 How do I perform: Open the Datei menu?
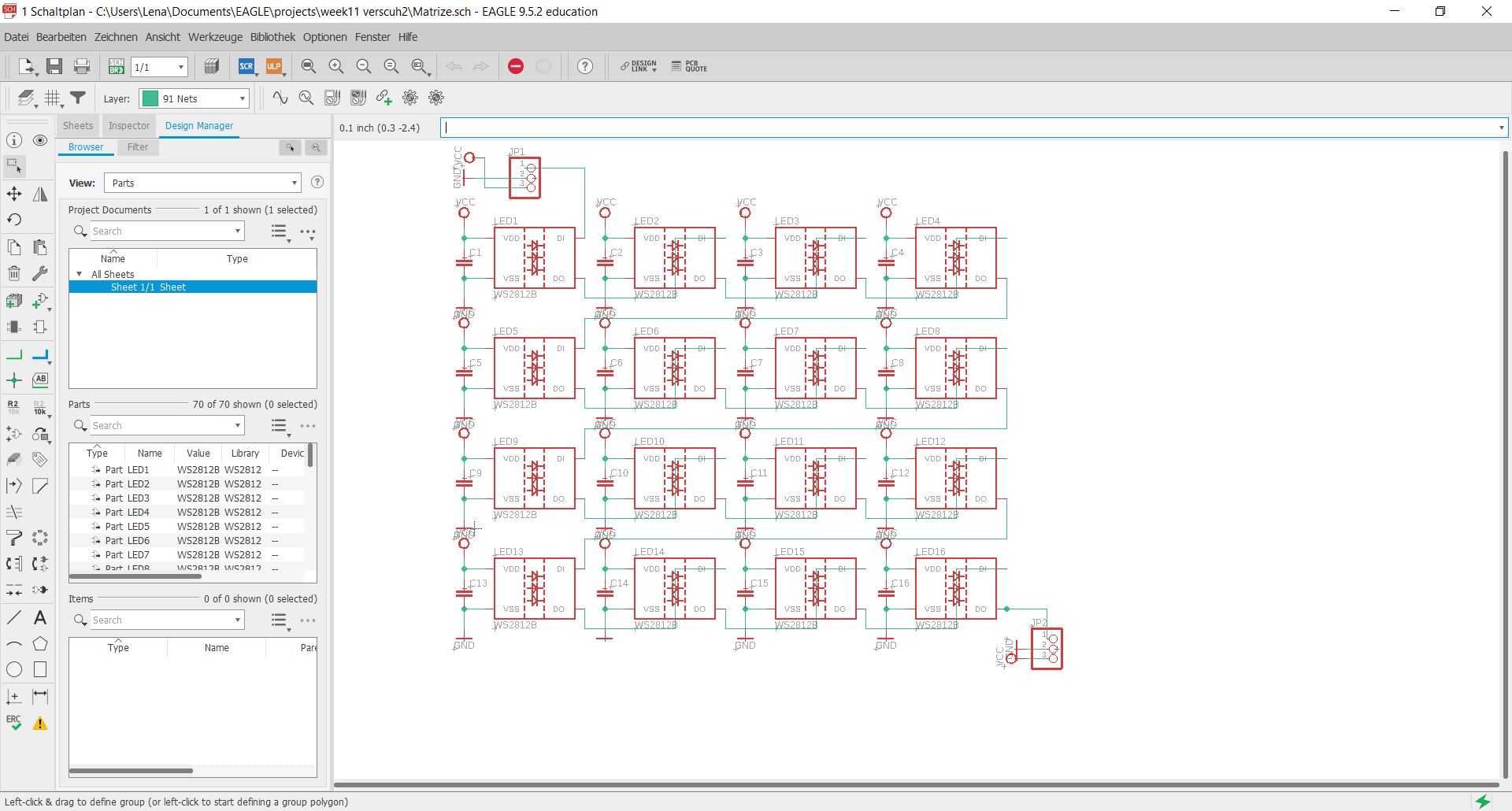point(17,37)
